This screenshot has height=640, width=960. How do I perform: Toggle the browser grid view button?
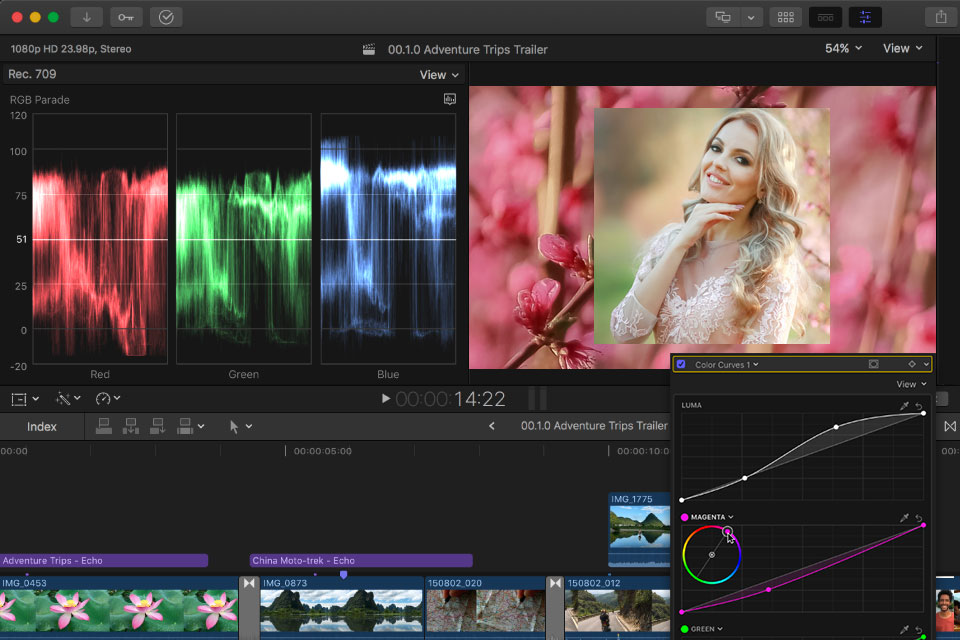coord(785,17)
